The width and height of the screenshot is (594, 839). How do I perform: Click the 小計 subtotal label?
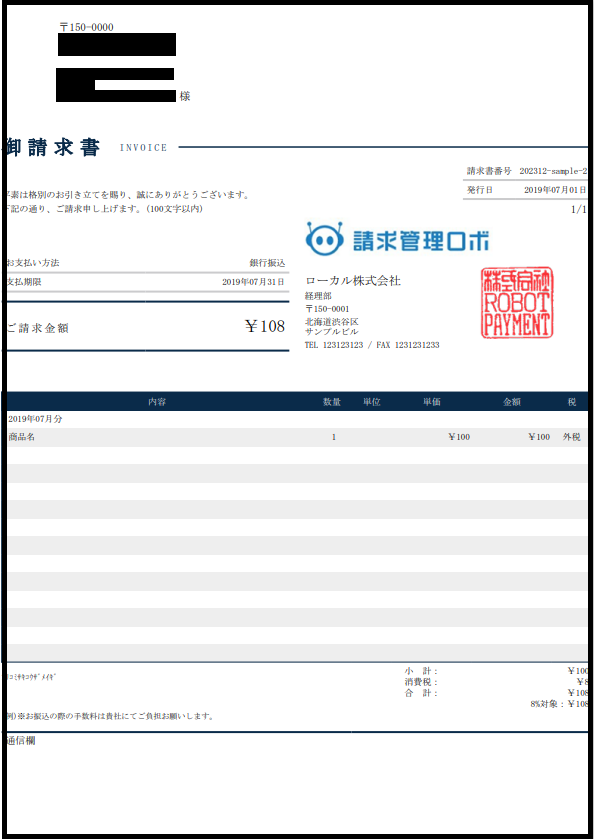point(421,671)
